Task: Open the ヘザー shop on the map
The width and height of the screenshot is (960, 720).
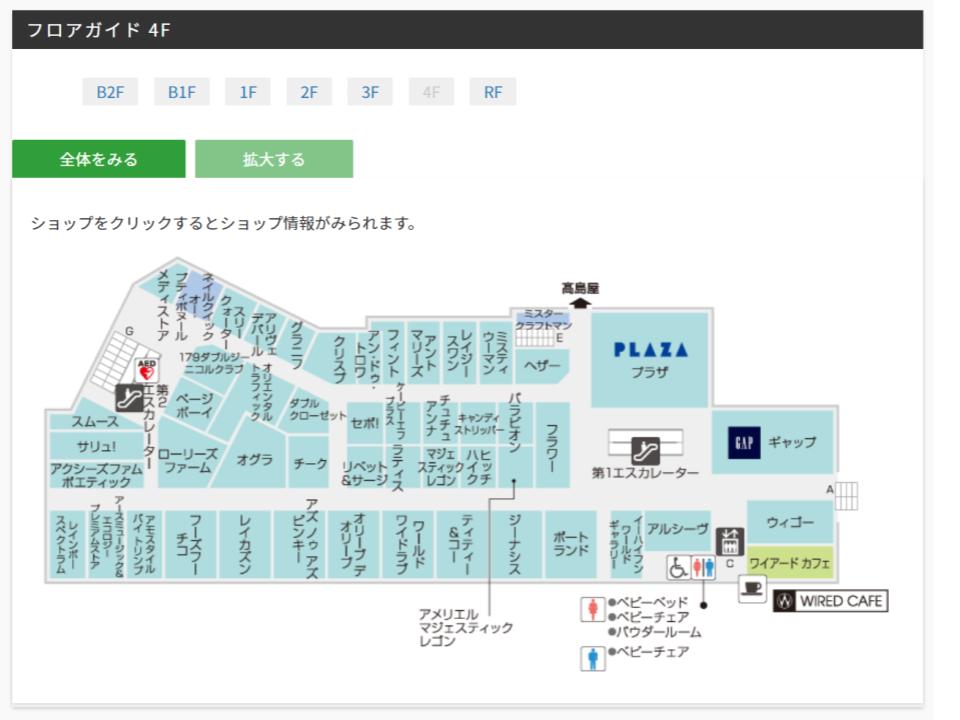Action: click(x=542, y=366)
